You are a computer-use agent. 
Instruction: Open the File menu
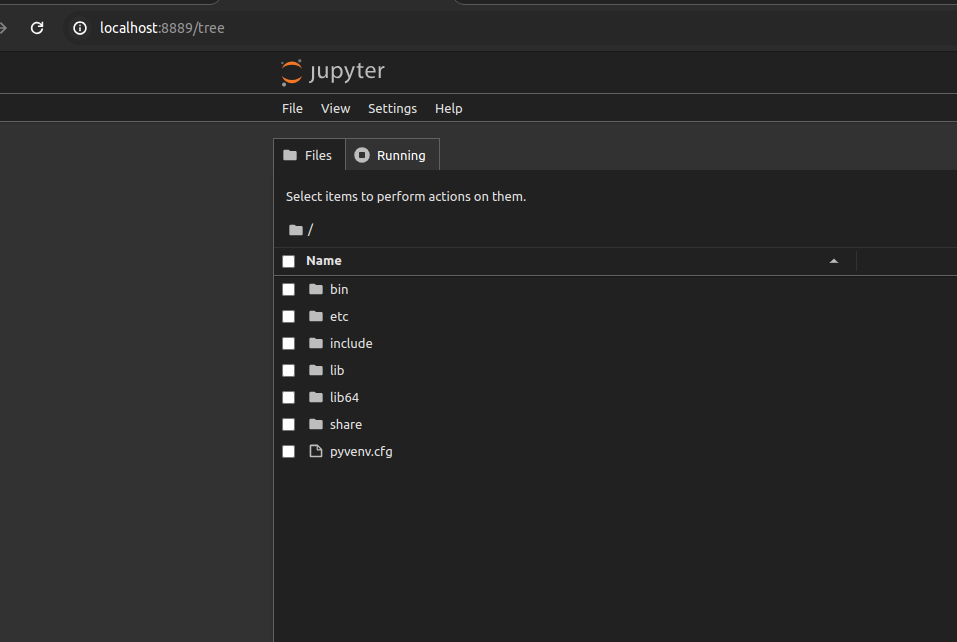[292, 108]
